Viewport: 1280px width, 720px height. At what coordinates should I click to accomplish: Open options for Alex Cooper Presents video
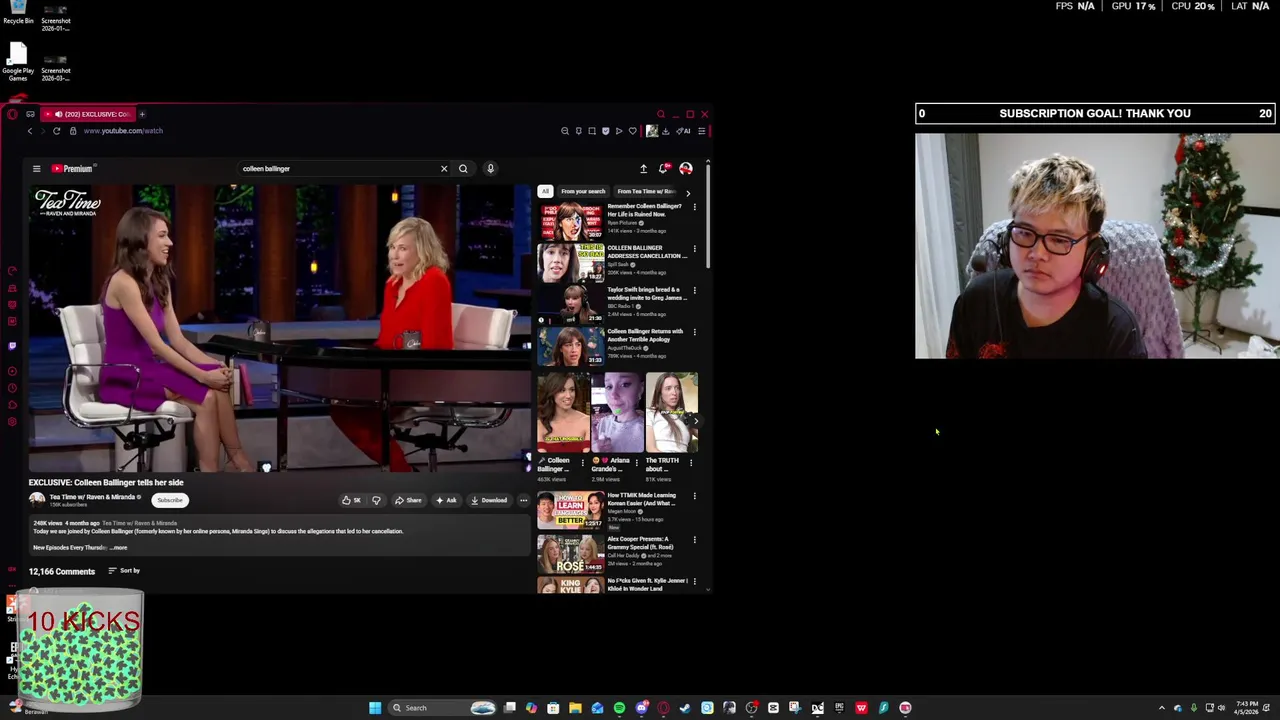[694, 541]
